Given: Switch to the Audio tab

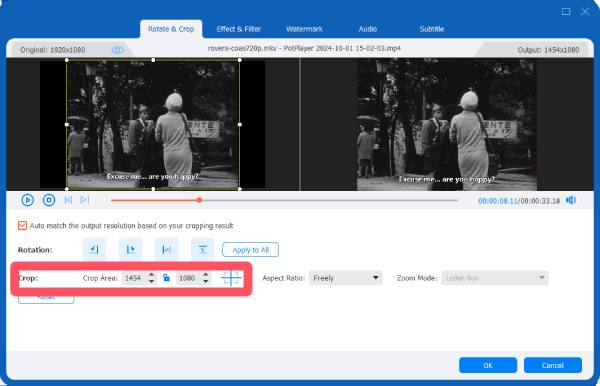Looking at the screenshot, I should pos(368,29).
